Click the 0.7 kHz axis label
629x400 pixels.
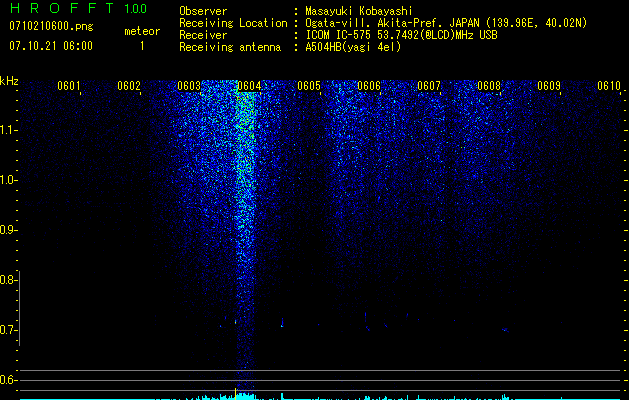pyautogui.click(x=8, y=330)
